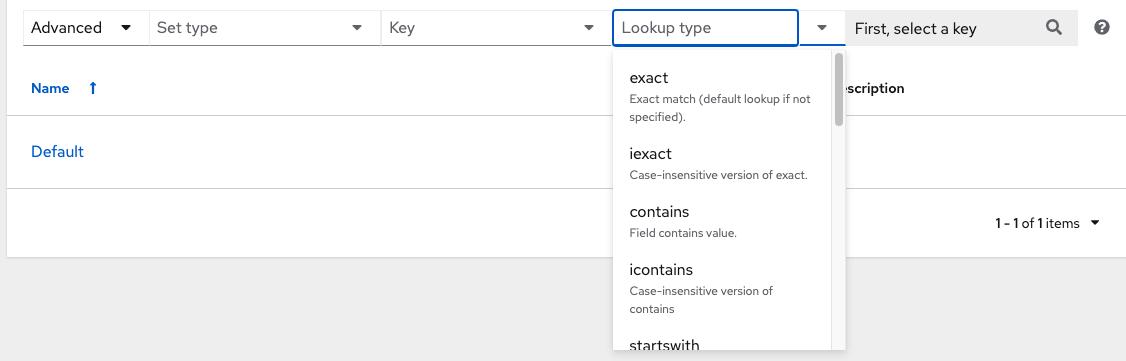Viewport: 1126px width, 361px height.
Task: Open the help question mark icon
Action: coord(1102,28)
